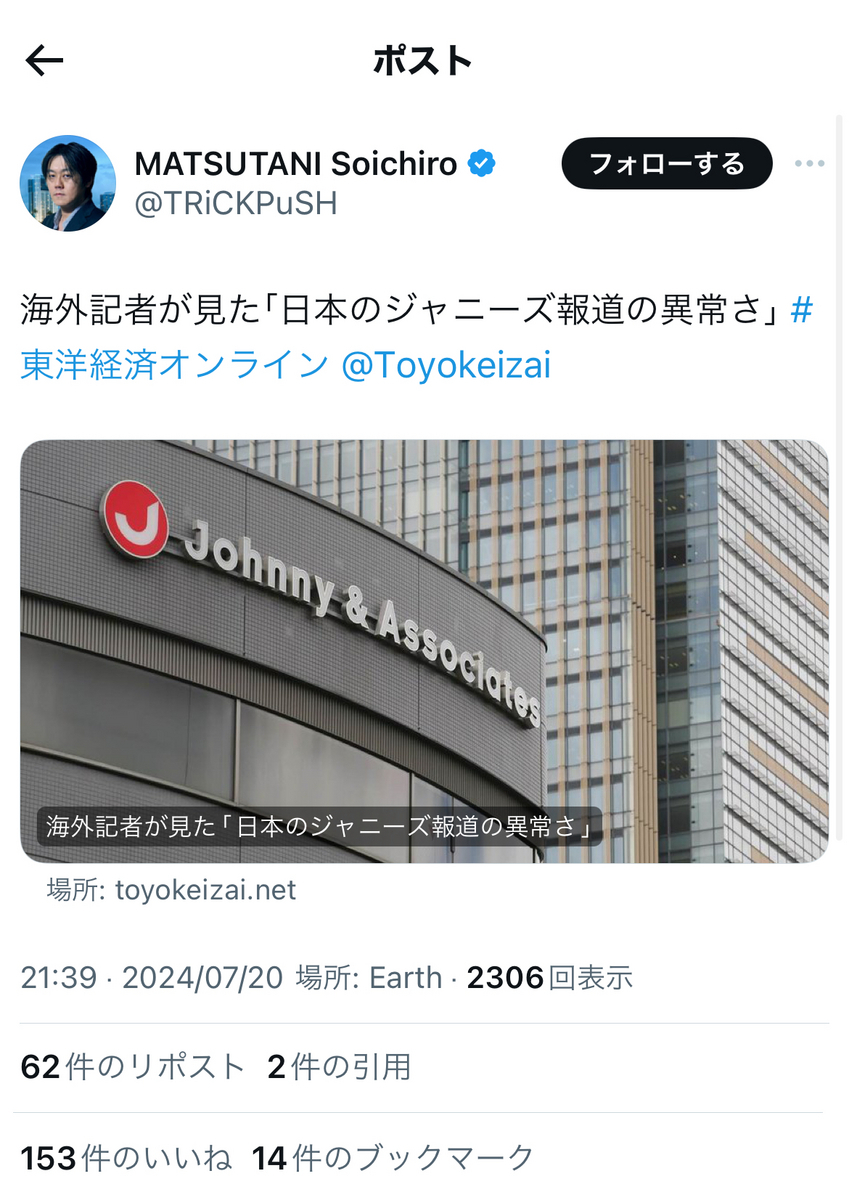
Task: Tap the back arrow icon
Action: coord(44,61)
